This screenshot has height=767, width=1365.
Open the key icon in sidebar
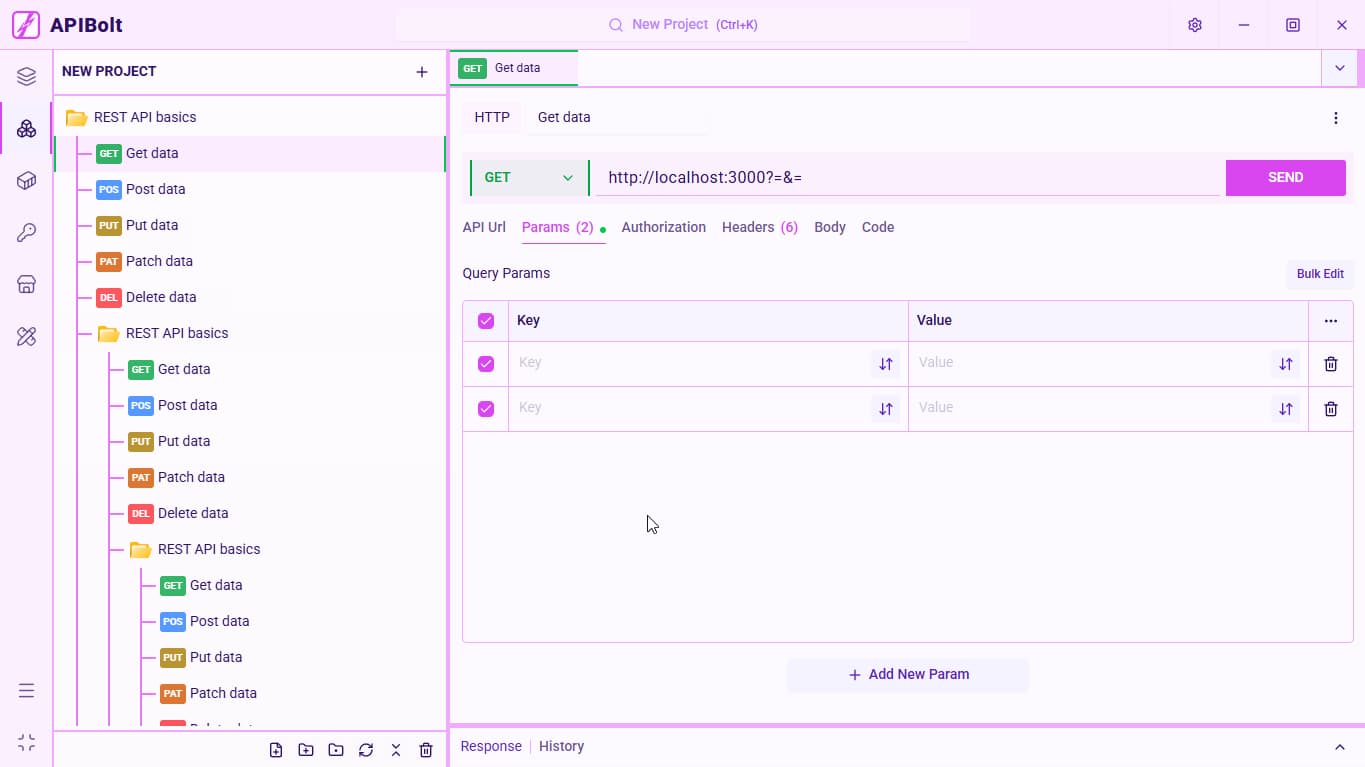pos(27,233)
